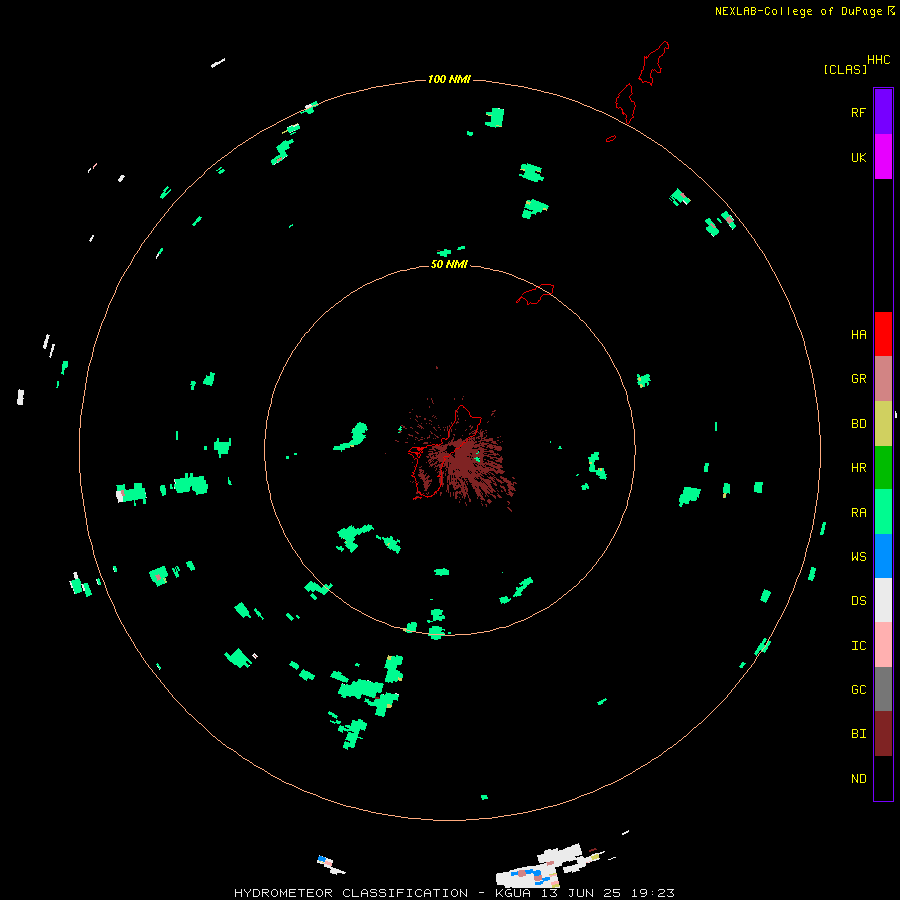Click the GC legend label

(x=858, y=689)
